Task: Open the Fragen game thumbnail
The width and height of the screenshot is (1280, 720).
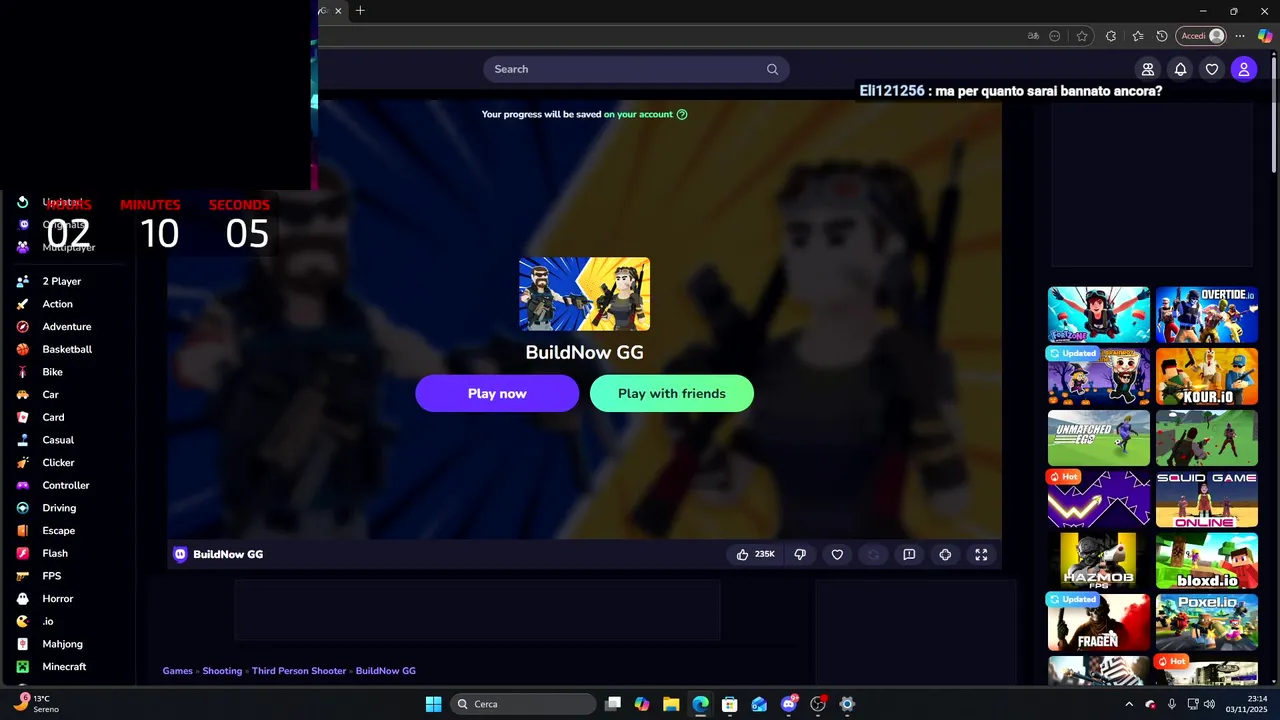Action: 1099,622
